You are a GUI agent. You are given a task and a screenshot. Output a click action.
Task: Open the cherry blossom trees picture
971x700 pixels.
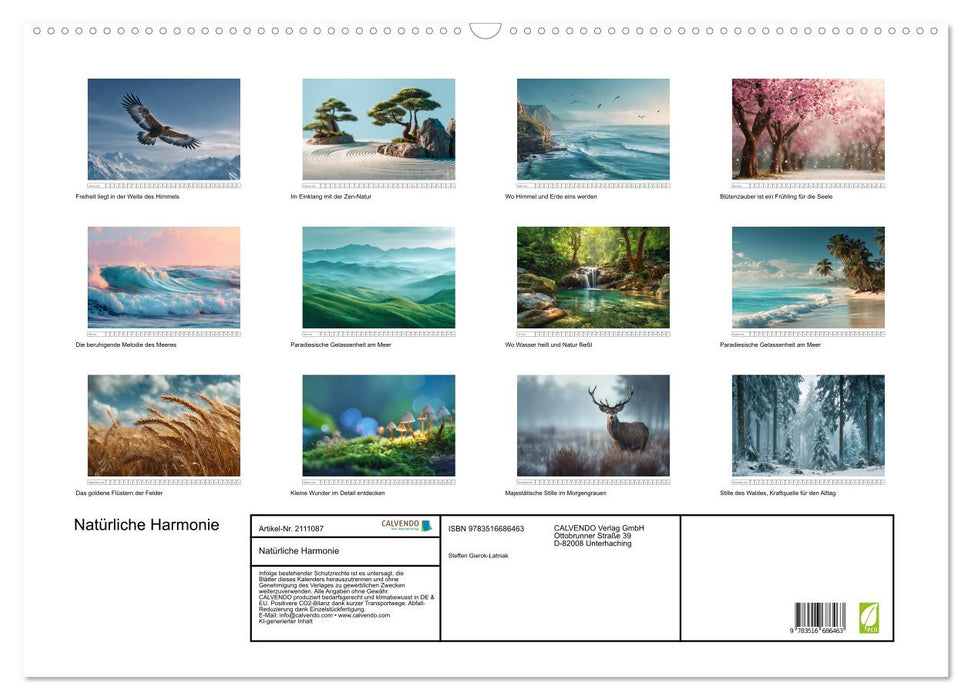808,129
